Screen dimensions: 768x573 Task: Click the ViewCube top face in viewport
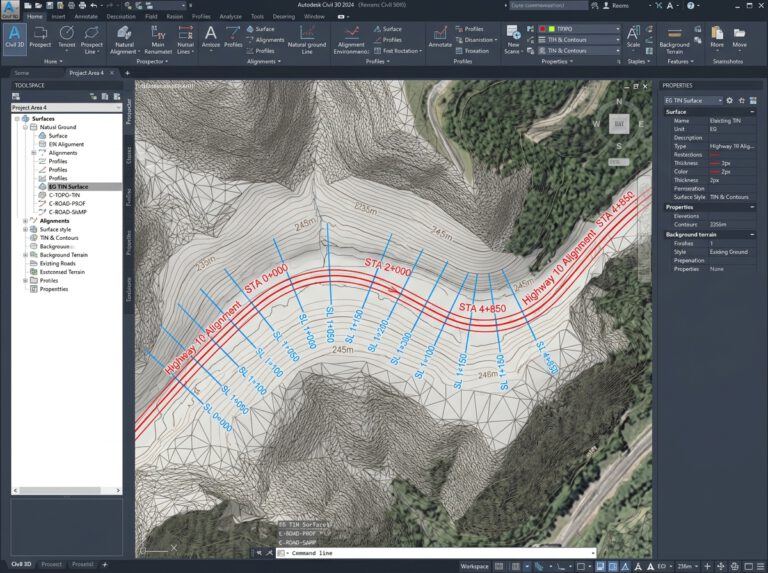[619, 124]
